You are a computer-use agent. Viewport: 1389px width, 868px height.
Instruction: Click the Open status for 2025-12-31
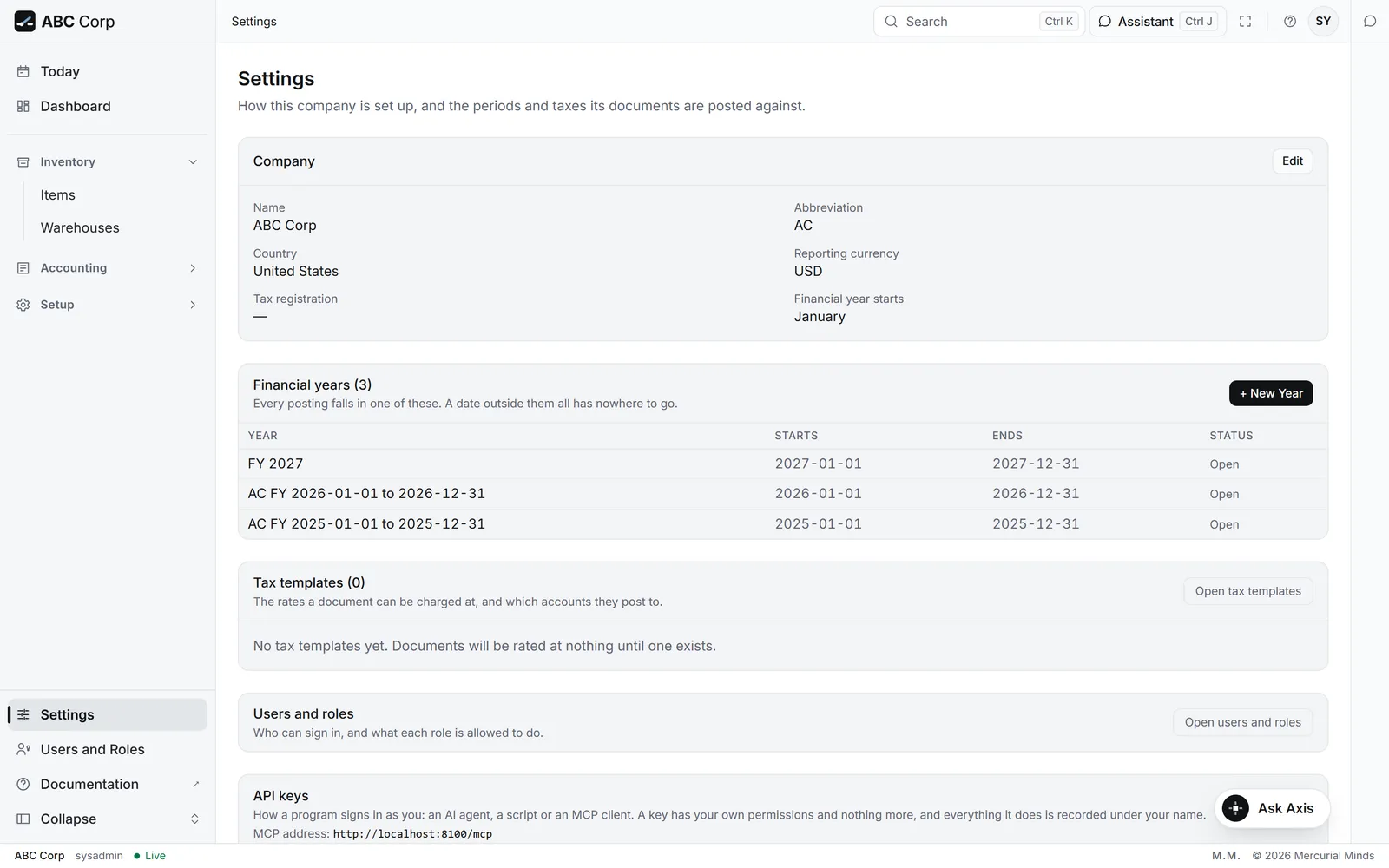click(1224, 524)
